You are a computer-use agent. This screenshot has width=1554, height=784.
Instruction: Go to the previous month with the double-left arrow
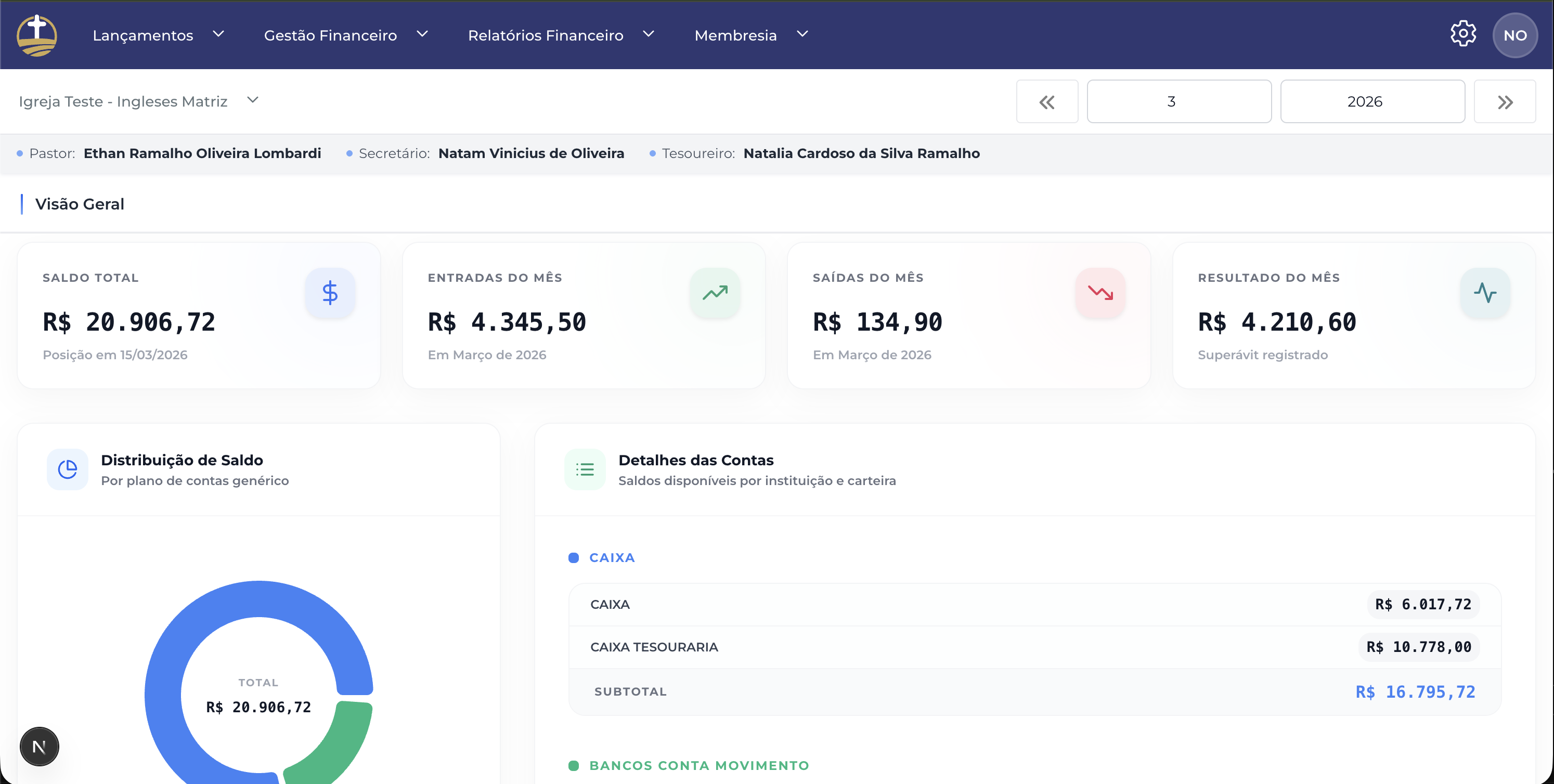1046,101
